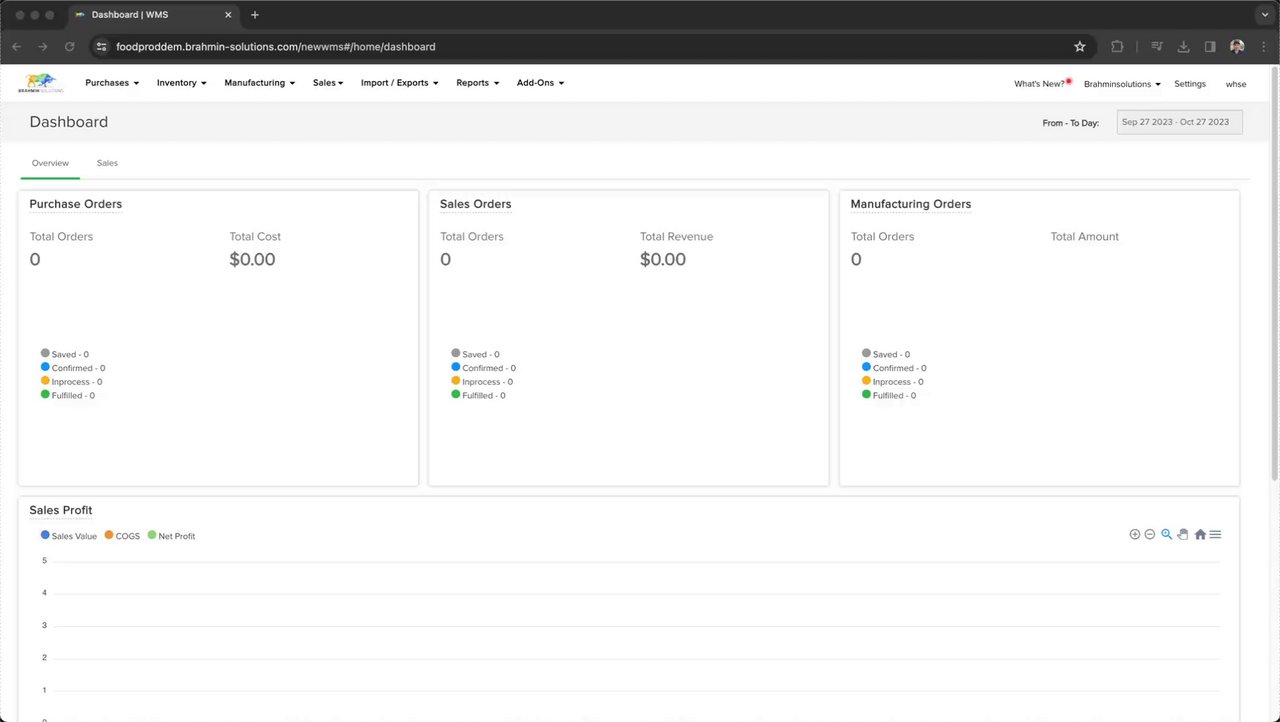Click the Sales Profit chart heading
Image resolution: width=1280 pixels, height=722 pixels.
(61, 510)
